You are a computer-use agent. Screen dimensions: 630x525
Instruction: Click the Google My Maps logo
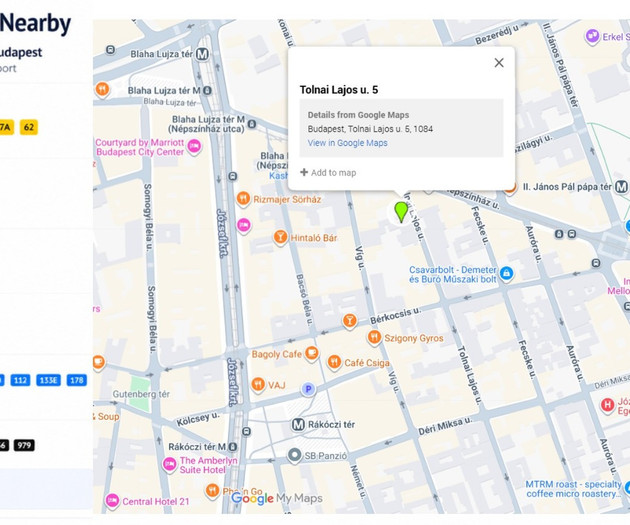tap(277, 498)
